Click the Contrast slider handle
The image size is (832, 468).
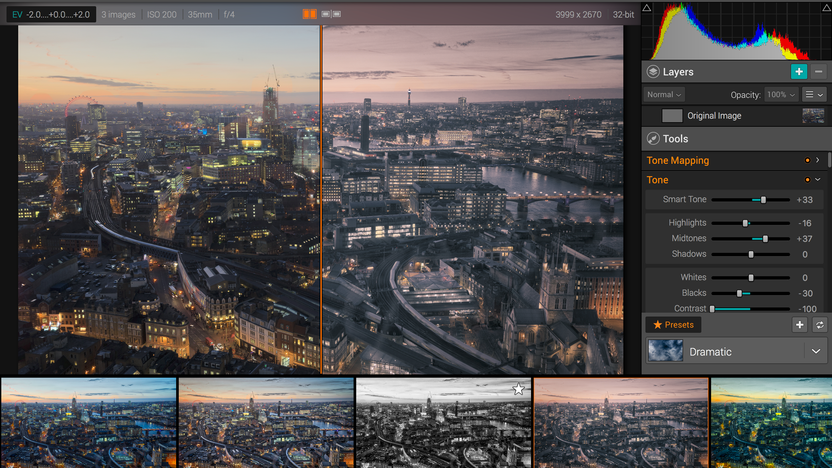(x=712, y=309)
